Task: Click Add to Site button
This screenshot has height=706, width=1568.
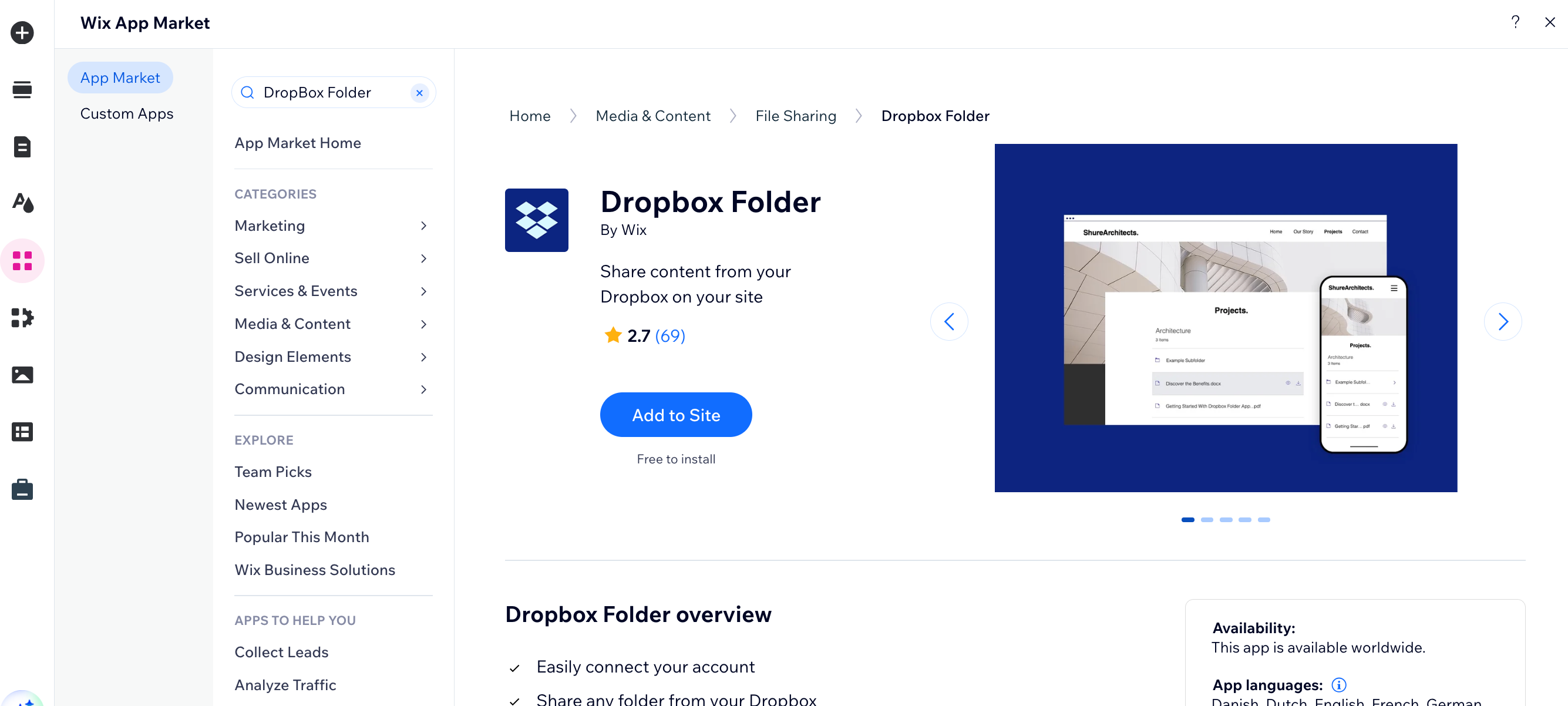Action: coord(676,414)
